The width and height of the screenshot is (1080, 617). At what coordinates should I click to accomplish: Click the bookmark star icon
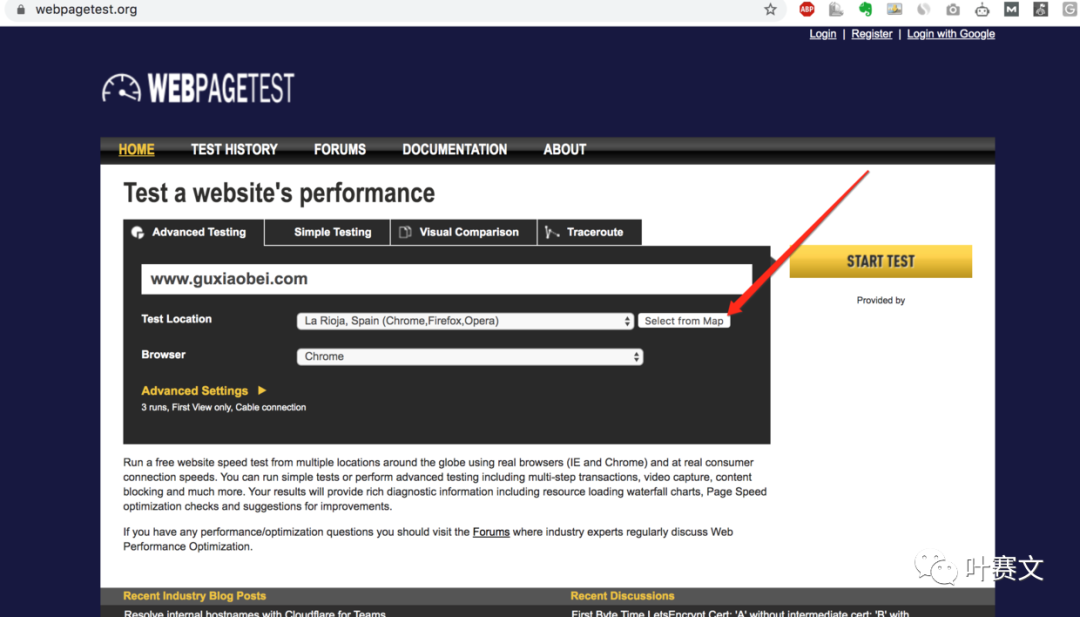tap(770, 10)
